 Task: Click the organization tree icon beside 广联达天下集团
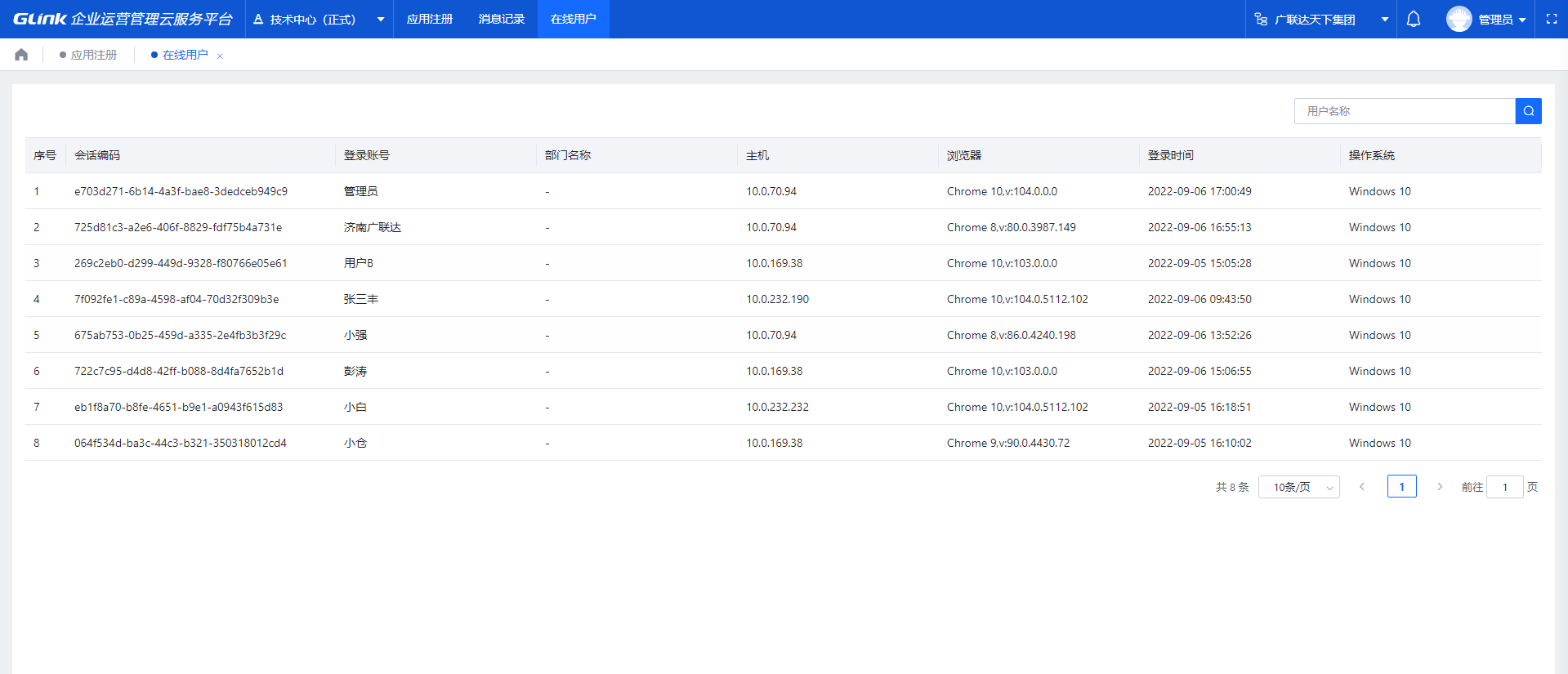[x=1261, y=19]
